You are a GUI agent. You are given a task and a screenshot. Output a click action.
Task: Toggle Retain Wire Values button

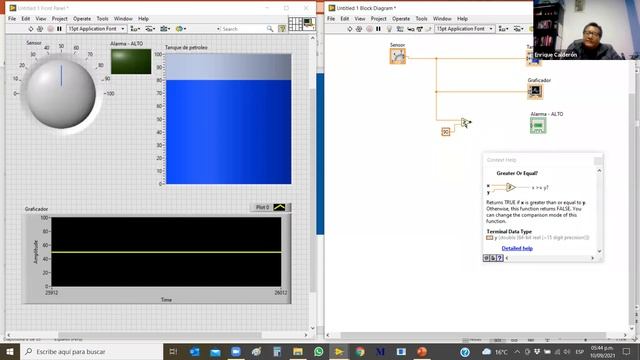point(400,29)
